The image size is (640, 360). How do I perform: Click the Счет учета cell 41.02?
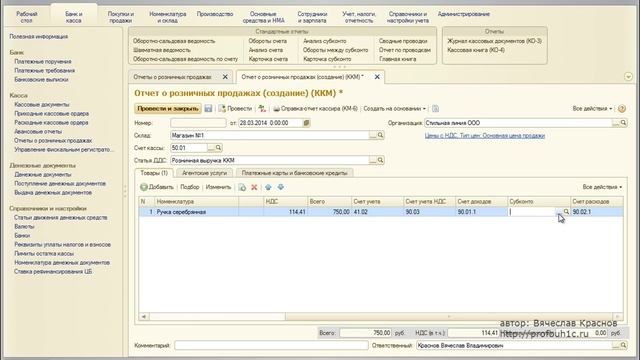coord(377,212)
